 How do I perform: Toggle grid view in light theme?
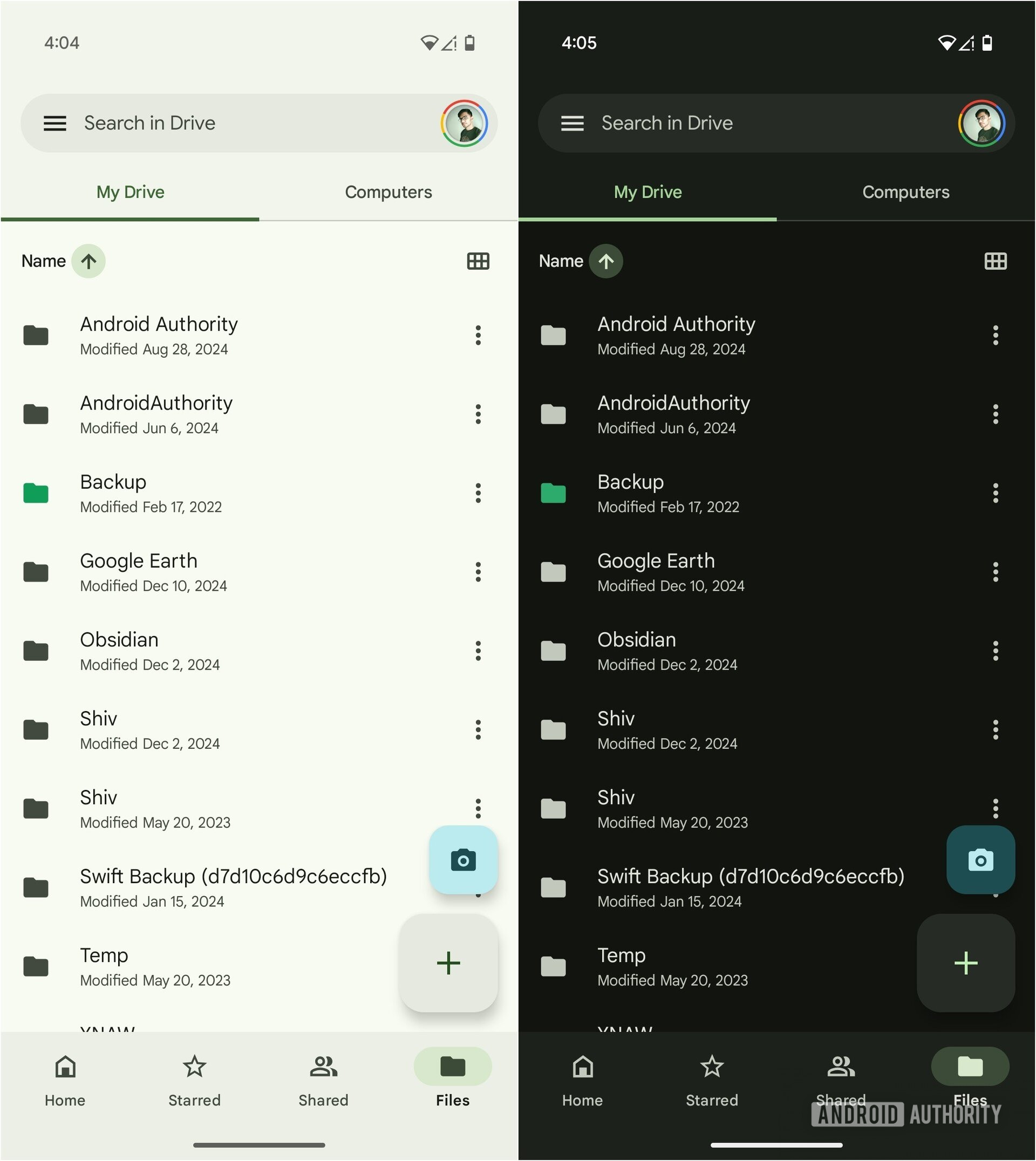click(x=478, y=261)
